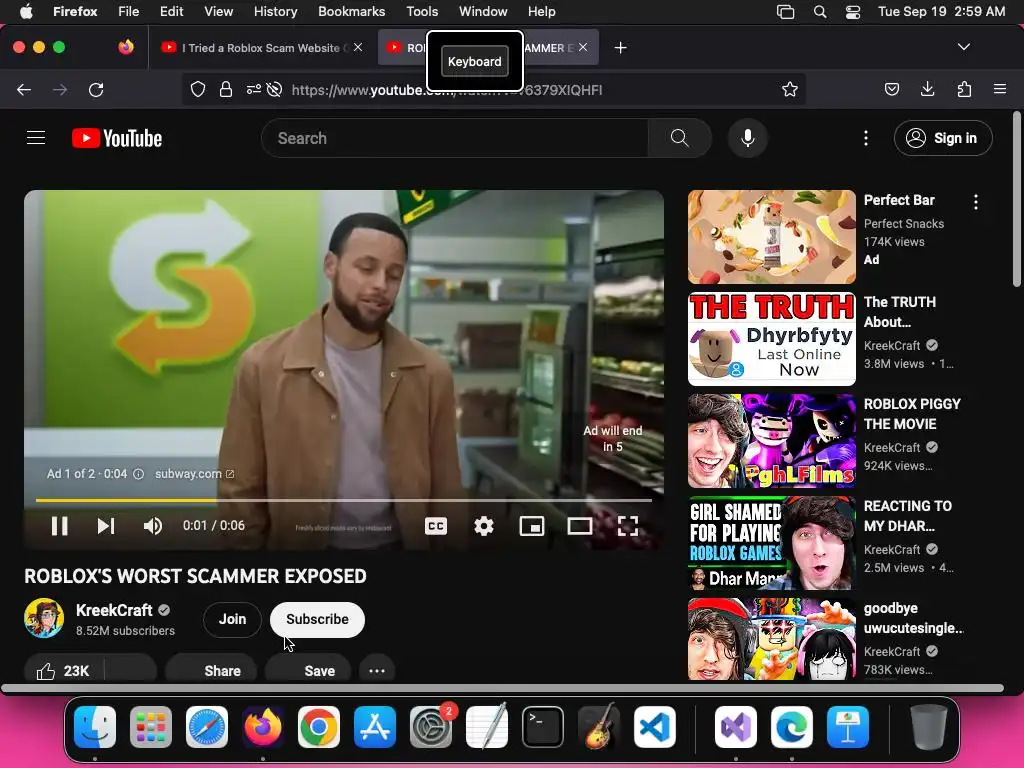Open the Tools menu

click(x=422, y=11)
